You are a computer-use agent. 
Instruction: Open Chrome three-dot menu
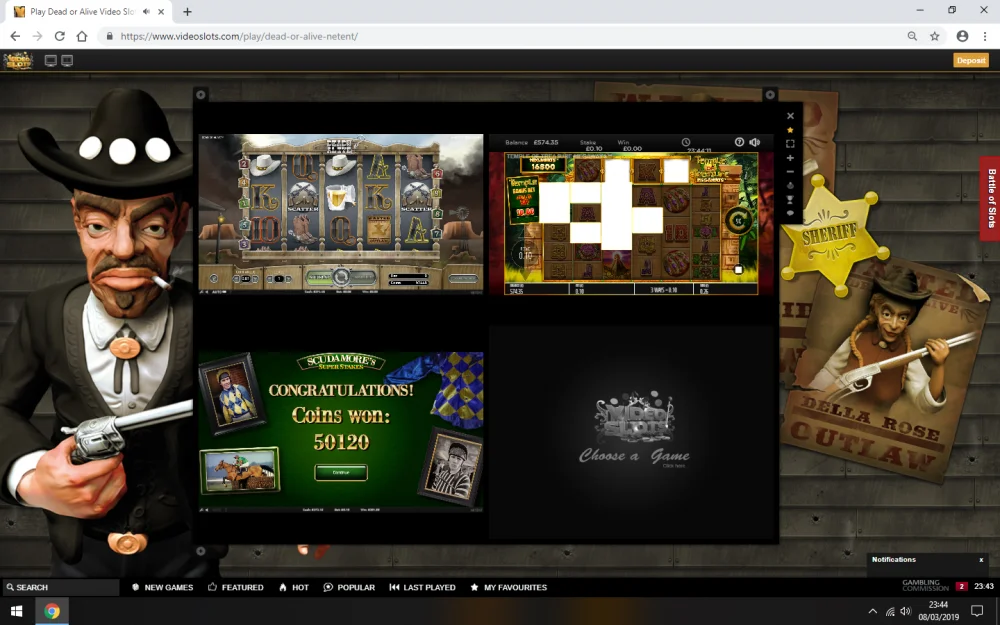(985, 36)
